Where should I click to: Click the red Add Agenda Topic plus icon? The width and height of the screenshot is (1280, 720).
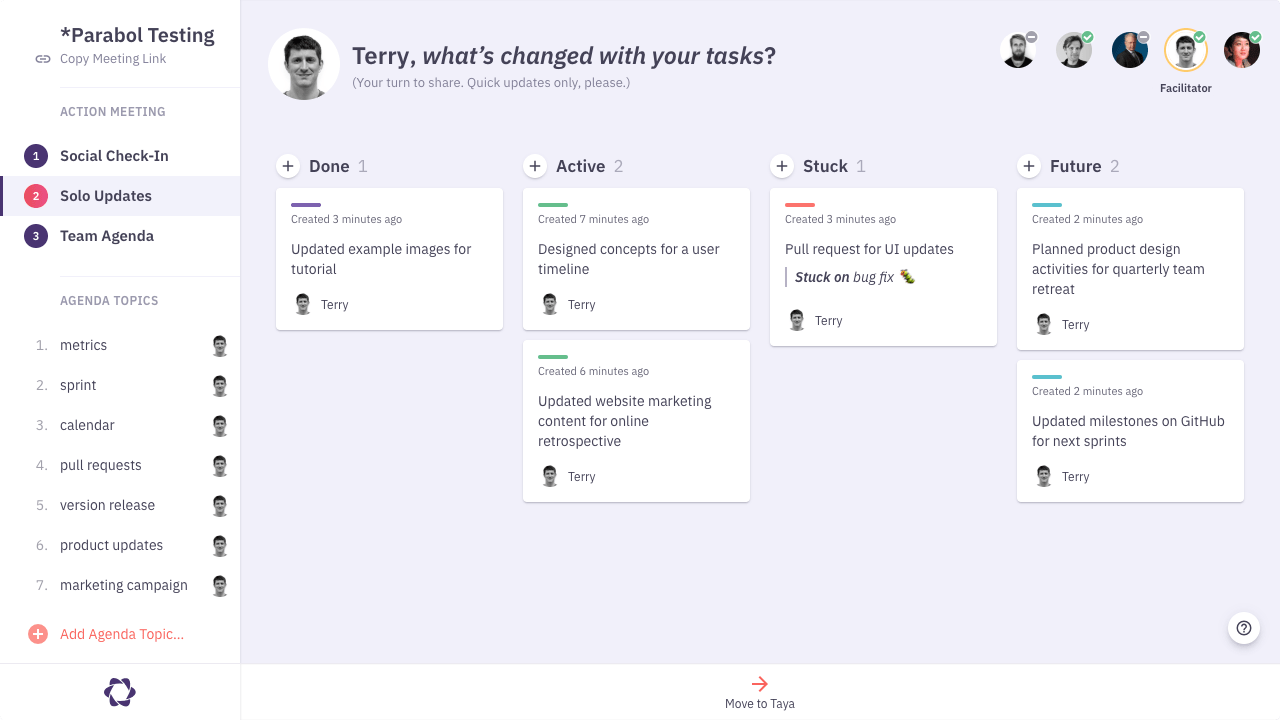click(x=38, y=634)
